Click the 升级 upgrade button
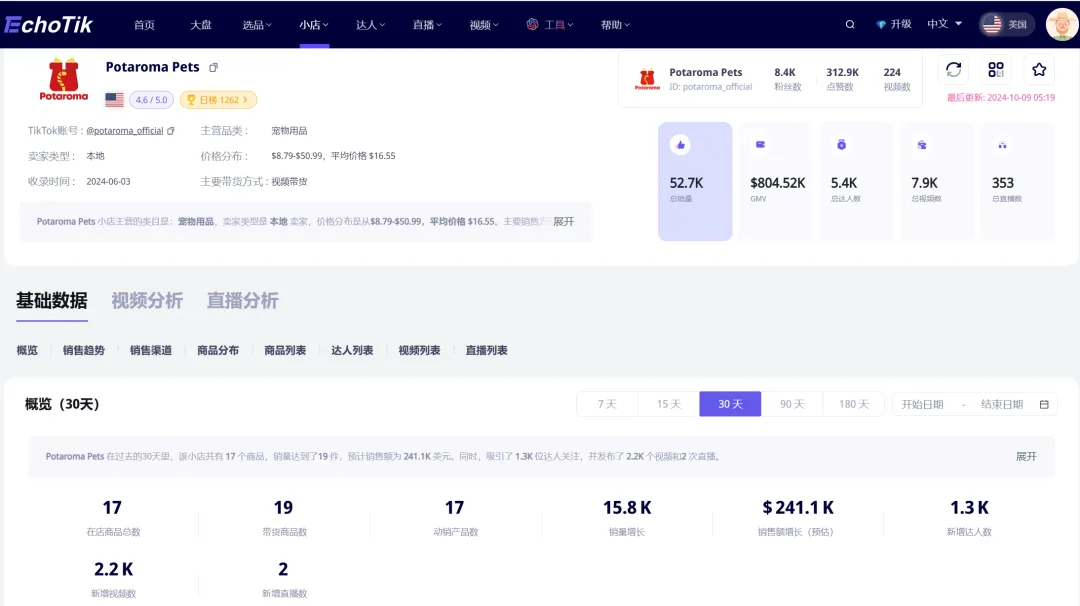 click(x=894, y=24)
